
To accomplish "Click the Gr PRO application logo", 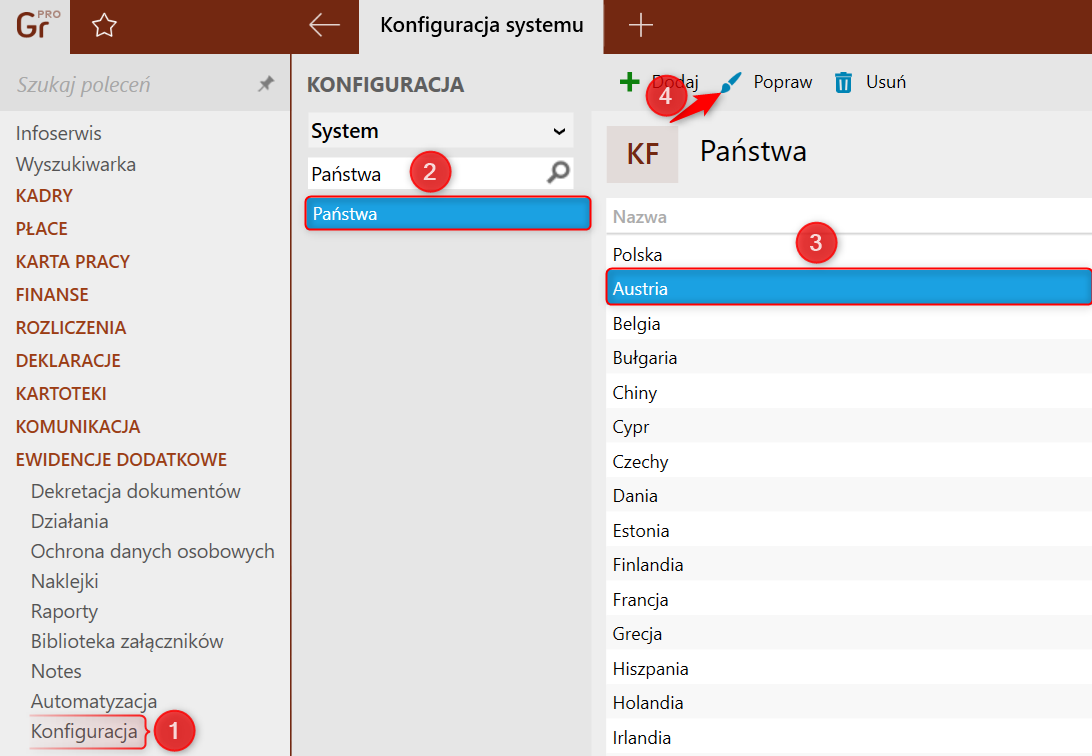I will coord(36,25).
